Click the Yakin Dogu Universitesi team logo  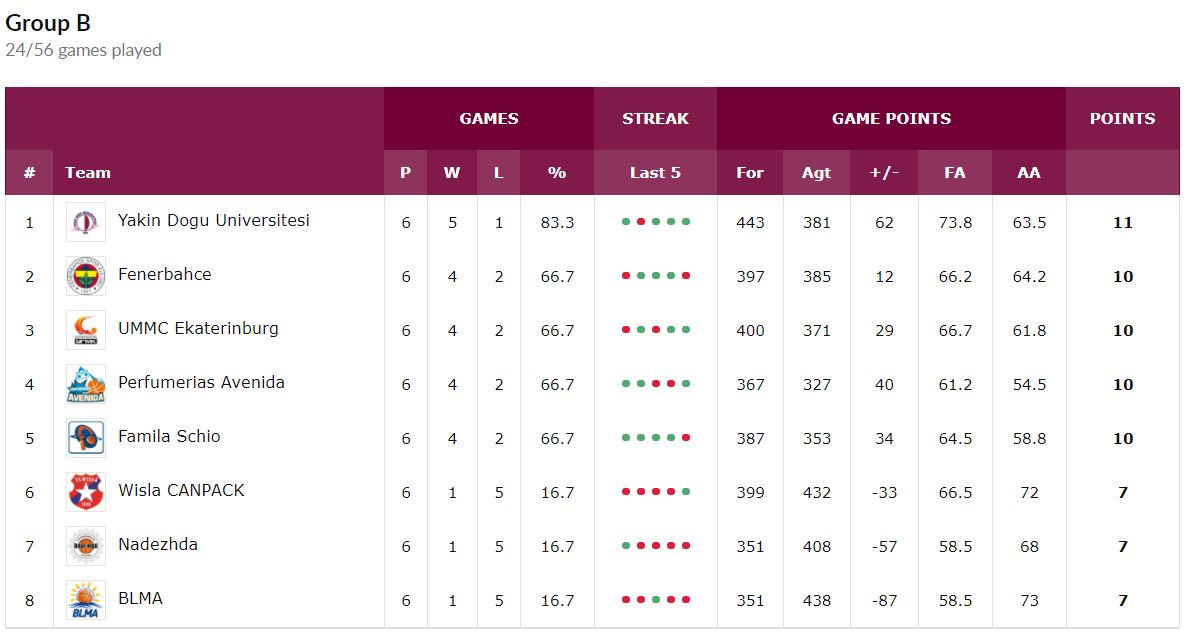tap(86, 222)
